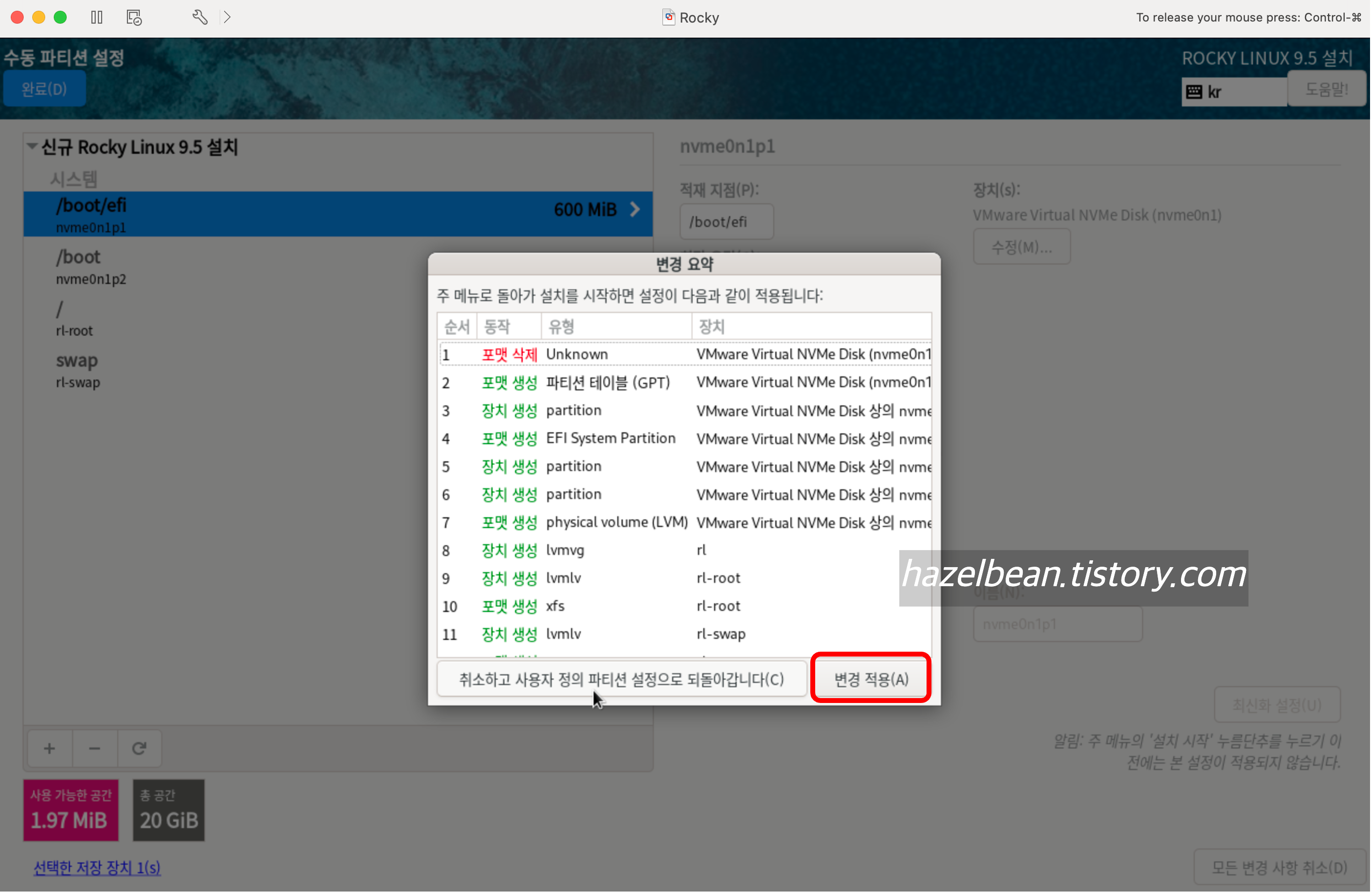The height and width of the screenshot is (893, 1372).
Task: Collapse the 신규 Rocky Linux 9.5 설치 tree
Action: coord(32,147)
